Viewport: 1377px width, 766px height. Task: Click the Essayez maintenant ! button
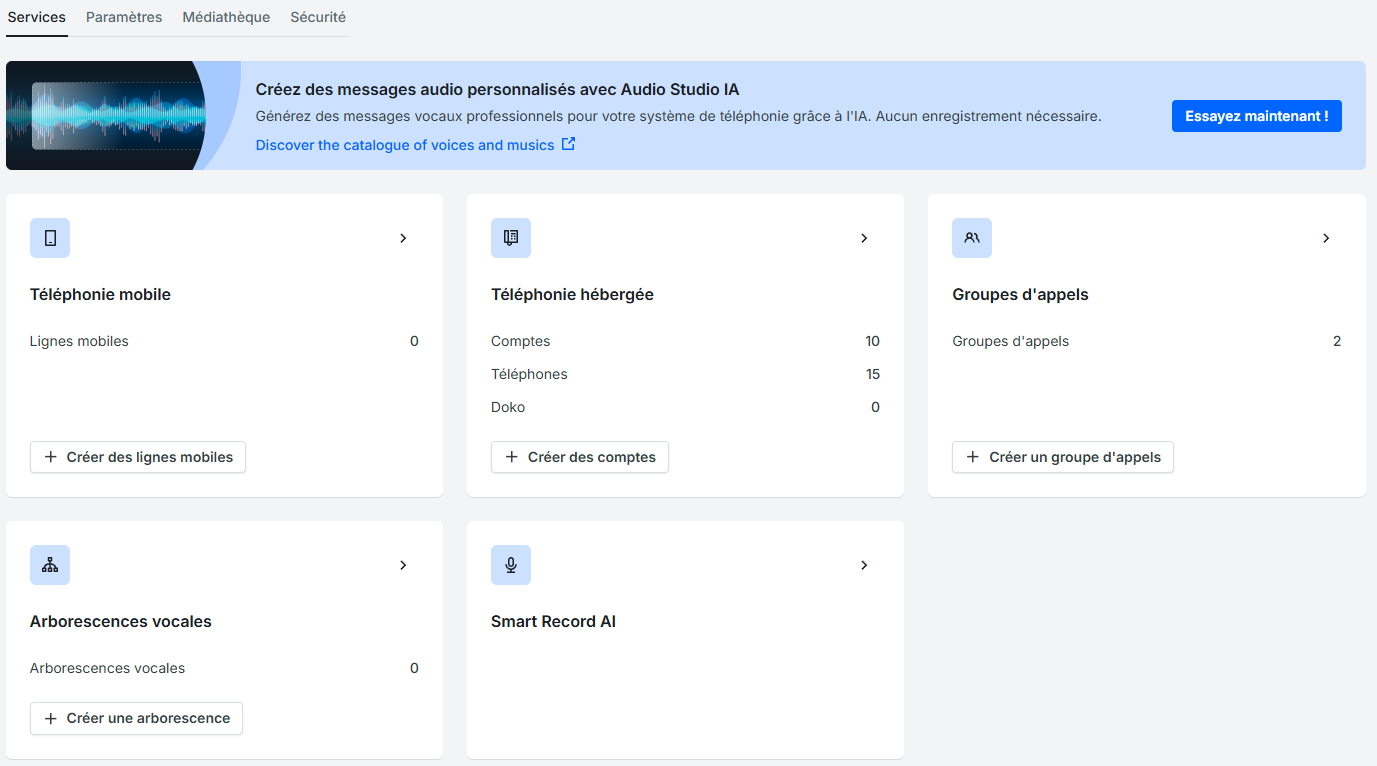pos(1257,116)
